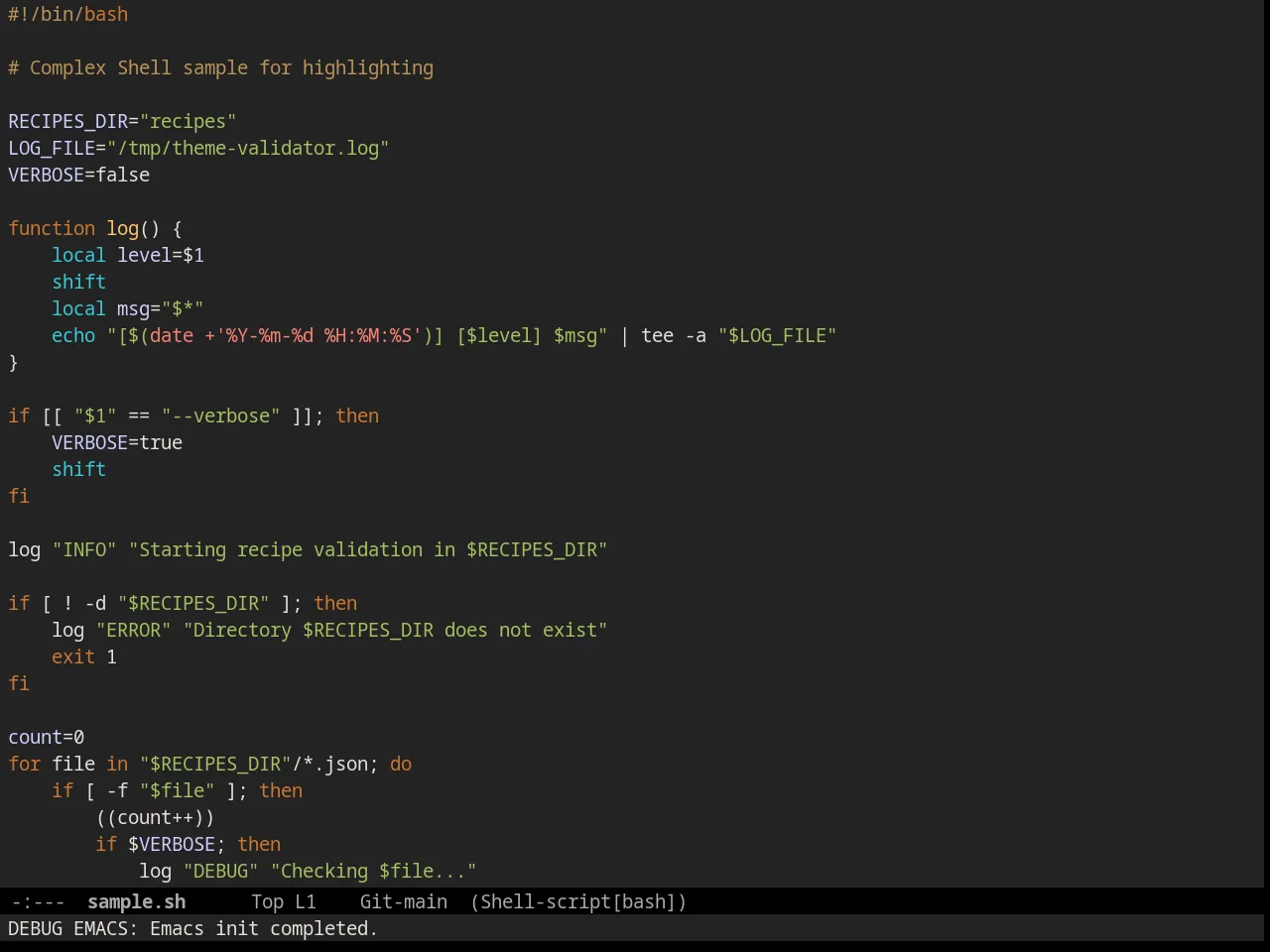Click the VERBOSE=false line

pos(79,175)
